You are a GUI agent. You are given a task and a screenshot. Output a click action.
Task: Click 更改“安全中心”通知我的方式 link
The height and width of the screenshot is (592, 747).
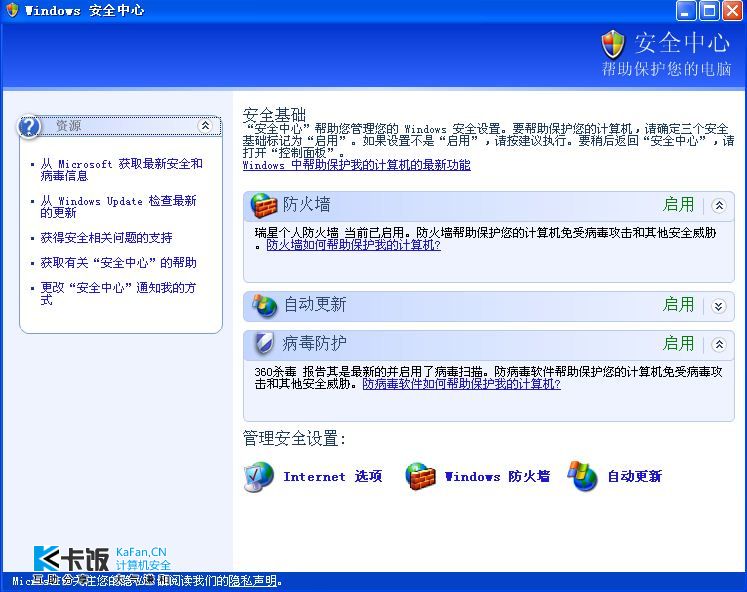(x=118, y=293)
